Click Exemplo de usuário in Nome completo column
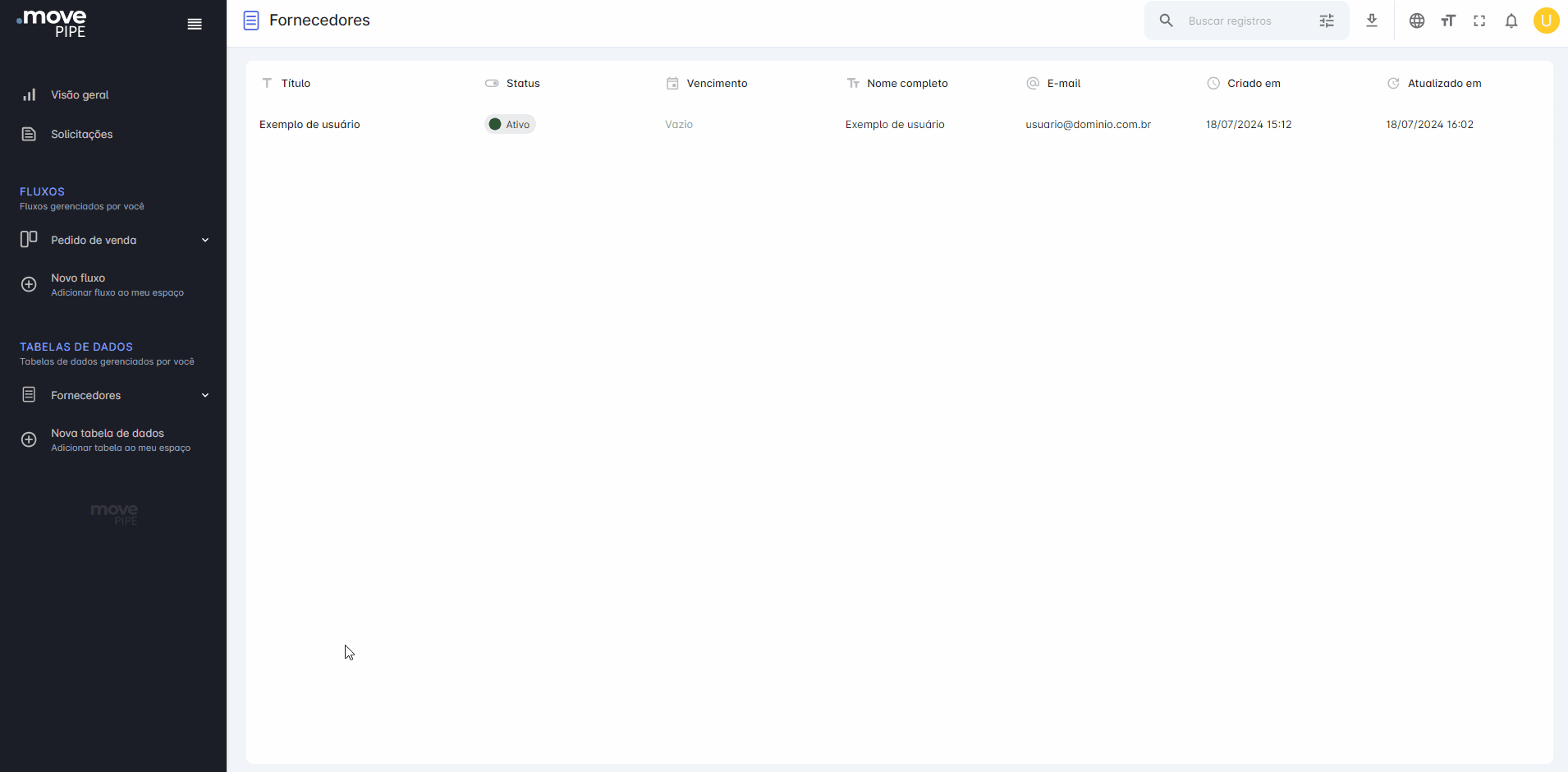This screenshot has height=772, width=1568. tap(895, 124)
